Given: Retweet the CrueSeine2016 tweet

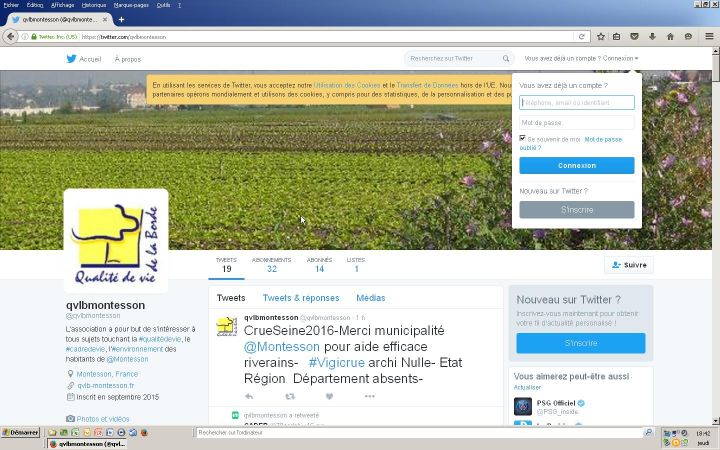Looking at the screenshot, I should [290, 396].
